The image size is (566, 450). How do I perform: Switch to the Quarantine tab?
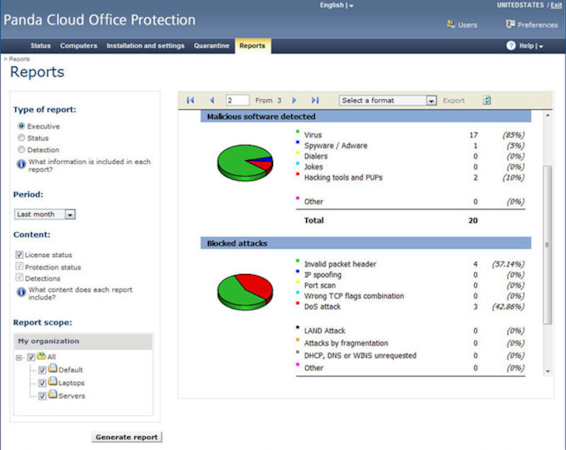(212, 46)
